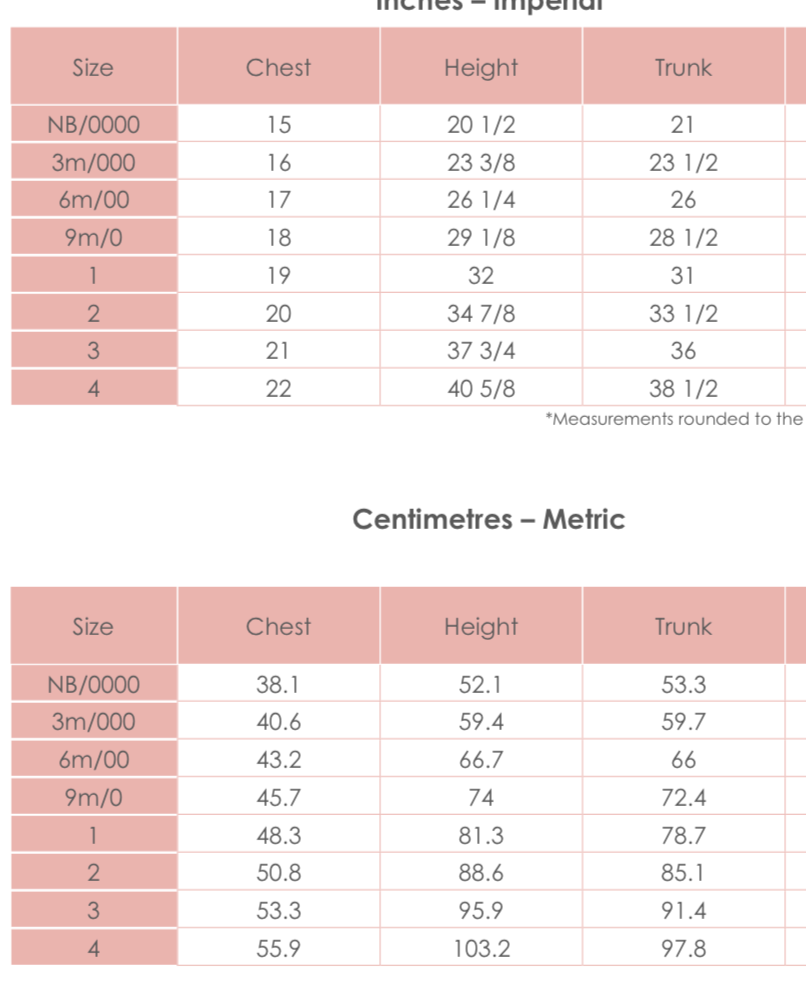The height and width of the screenshot is (988, 806).
Task: Click the 59.4 height cell
Action: [481, 722]
